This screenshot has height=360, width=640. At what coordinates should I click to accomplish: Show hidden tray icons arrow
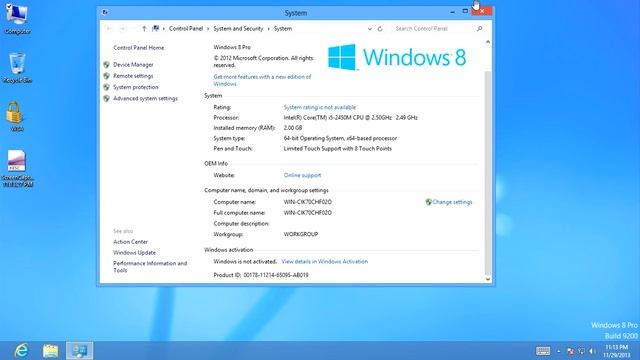click(x=559, y=351)
